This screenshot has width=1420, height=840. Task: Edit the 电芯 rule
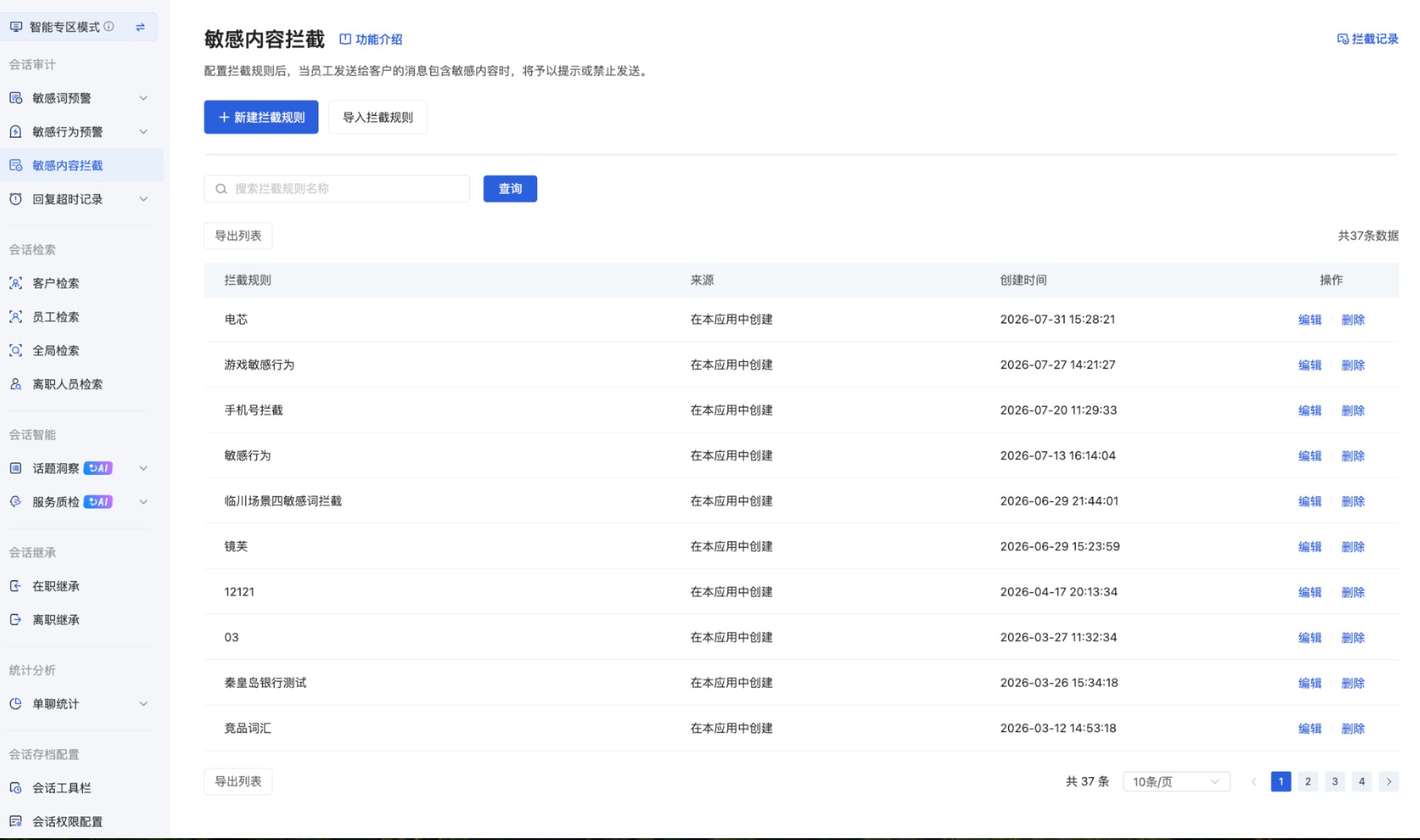click(x=1310, y=320)
